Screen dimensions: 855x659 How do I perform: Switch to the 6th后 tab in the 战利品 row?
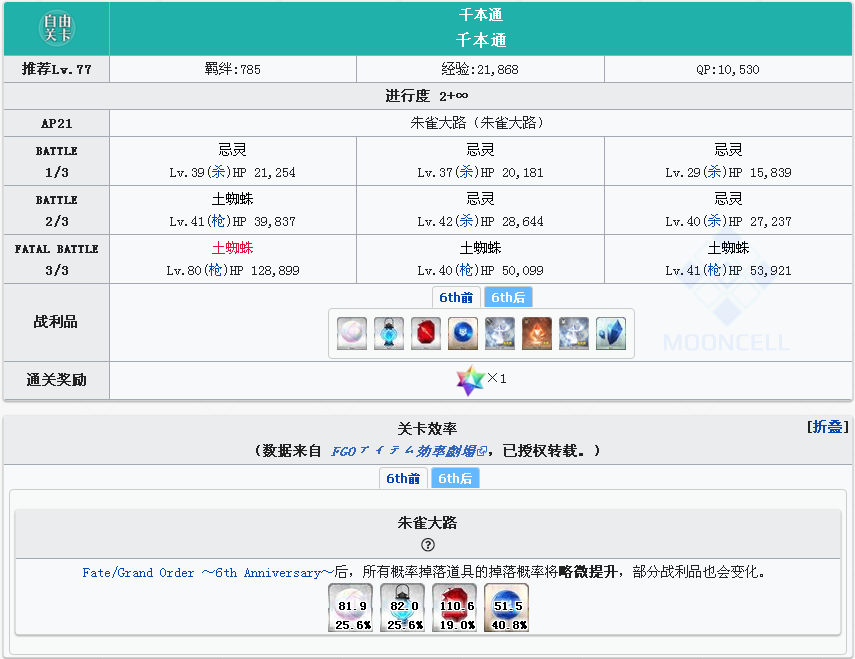point(508,298)
